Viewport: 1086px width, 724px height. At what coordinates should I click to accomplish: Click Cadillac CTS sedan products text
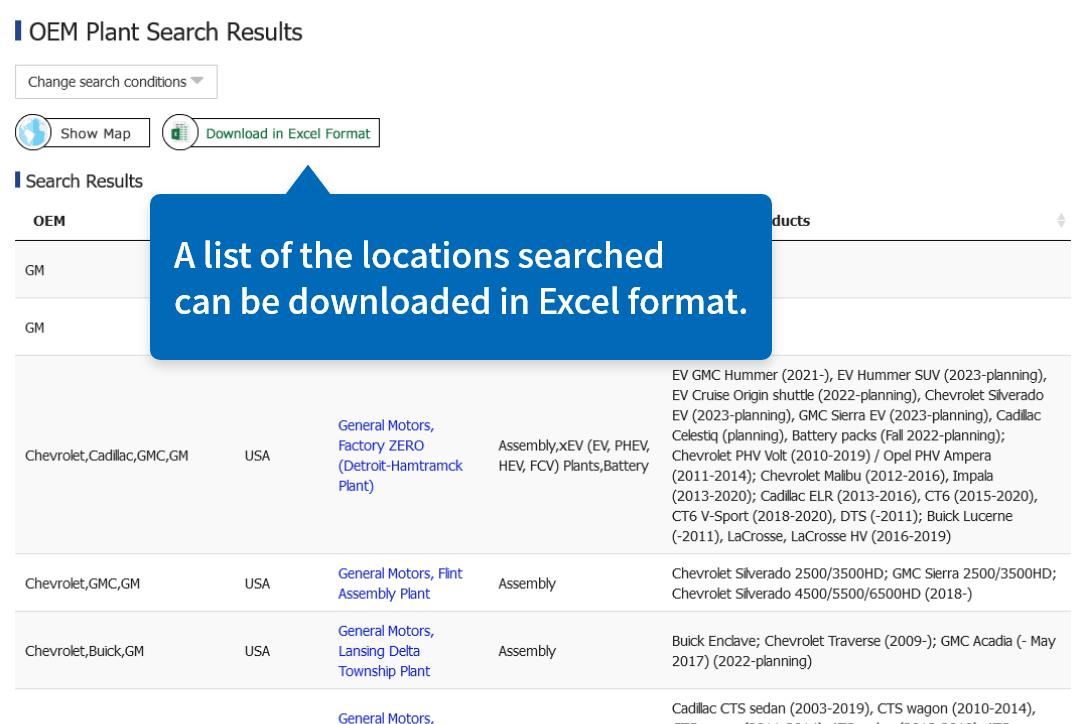[853, 710]
